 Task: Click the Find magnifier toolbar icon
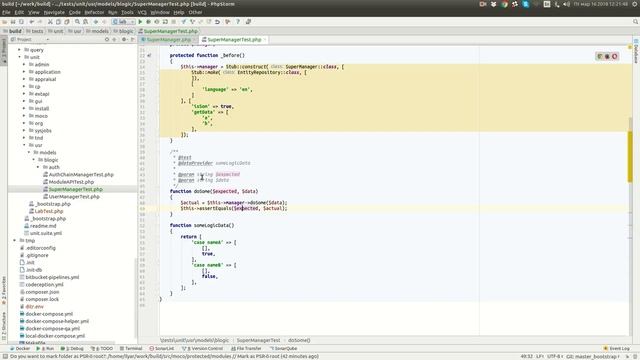tap(77, 22)
